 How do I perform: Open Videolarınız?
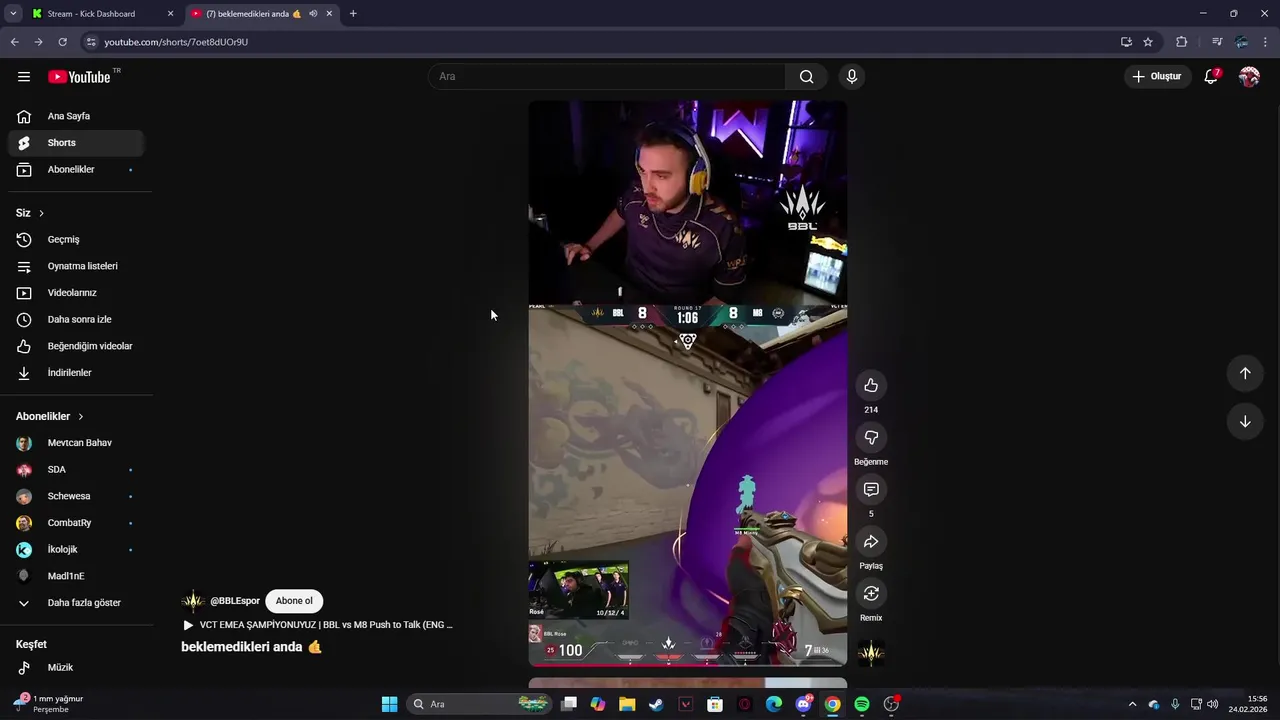tap(76, 293)
